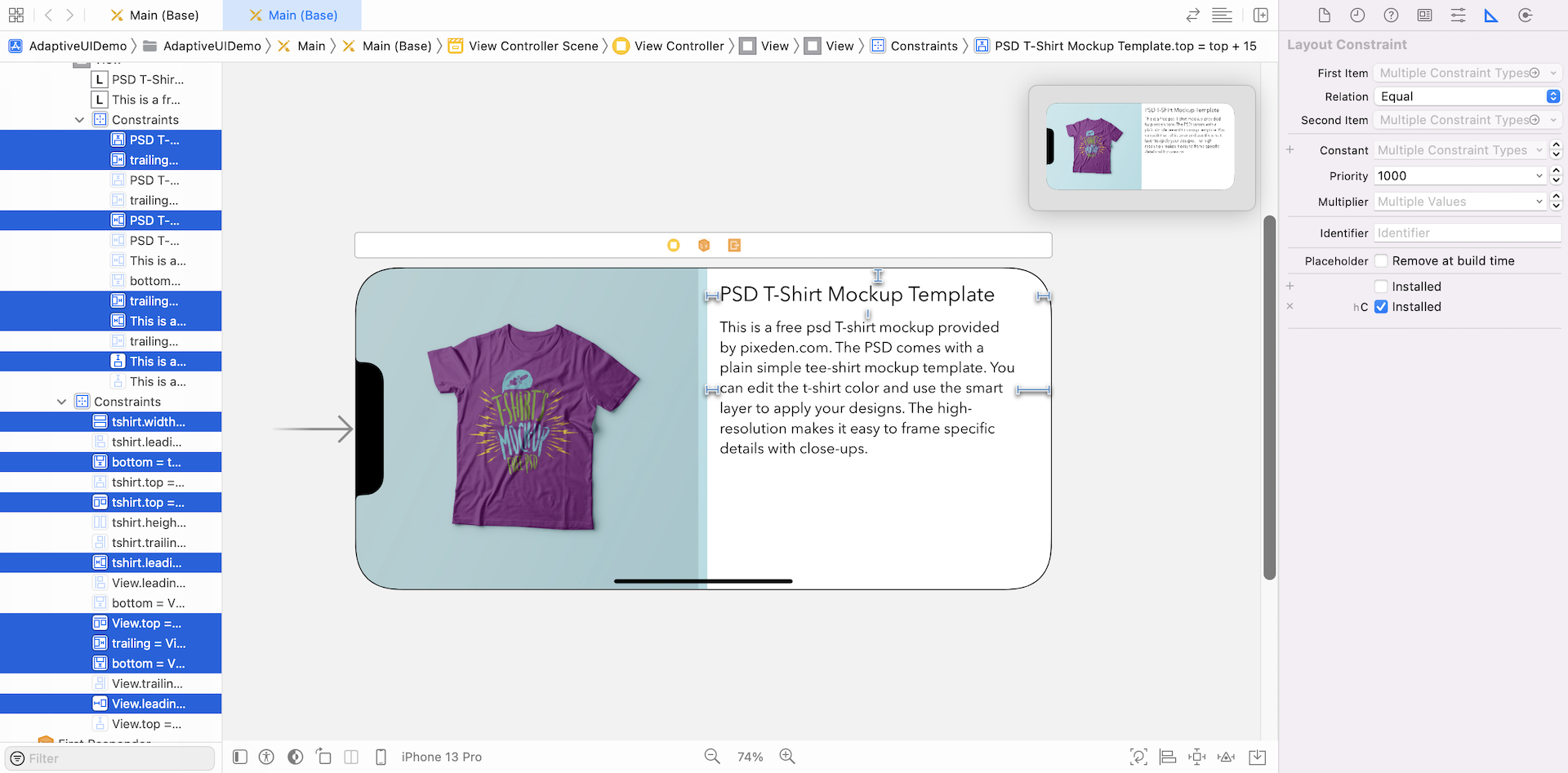Open the Relation dropdown
1568x773 pixels.
click(x=1468, y=96)
